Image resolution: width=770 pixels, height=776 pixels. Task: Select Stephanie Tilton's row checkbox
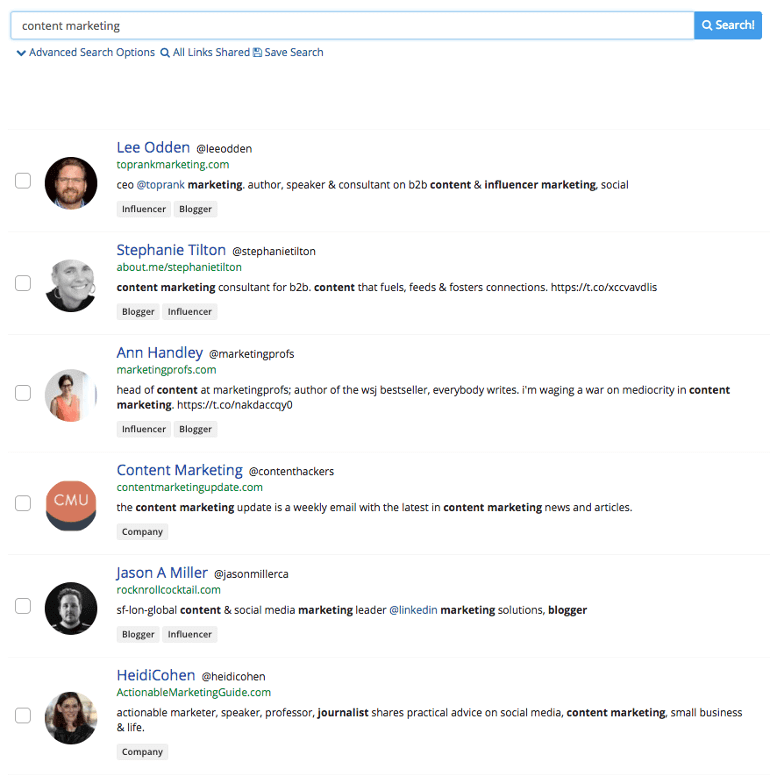pos(23,283)
